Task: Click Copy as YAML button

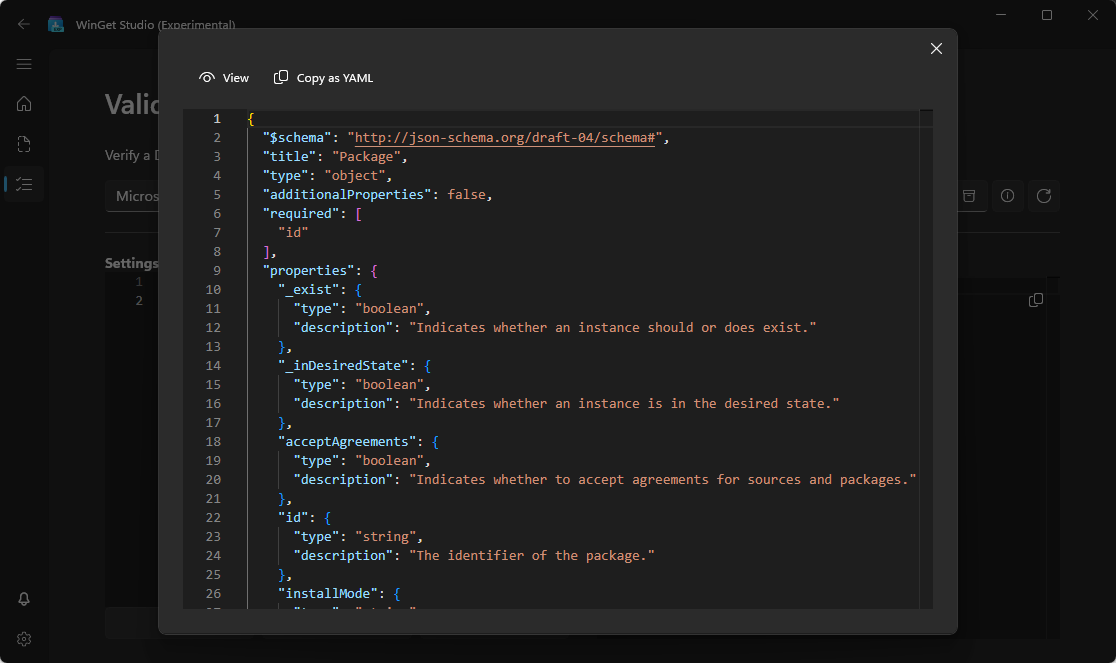Action: tap(324, 78)
